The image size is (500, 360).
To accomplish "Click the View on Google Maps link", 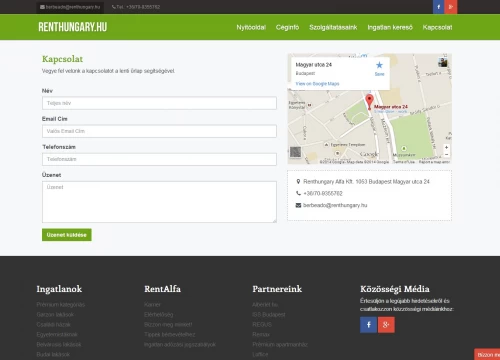I will [317, 84].
